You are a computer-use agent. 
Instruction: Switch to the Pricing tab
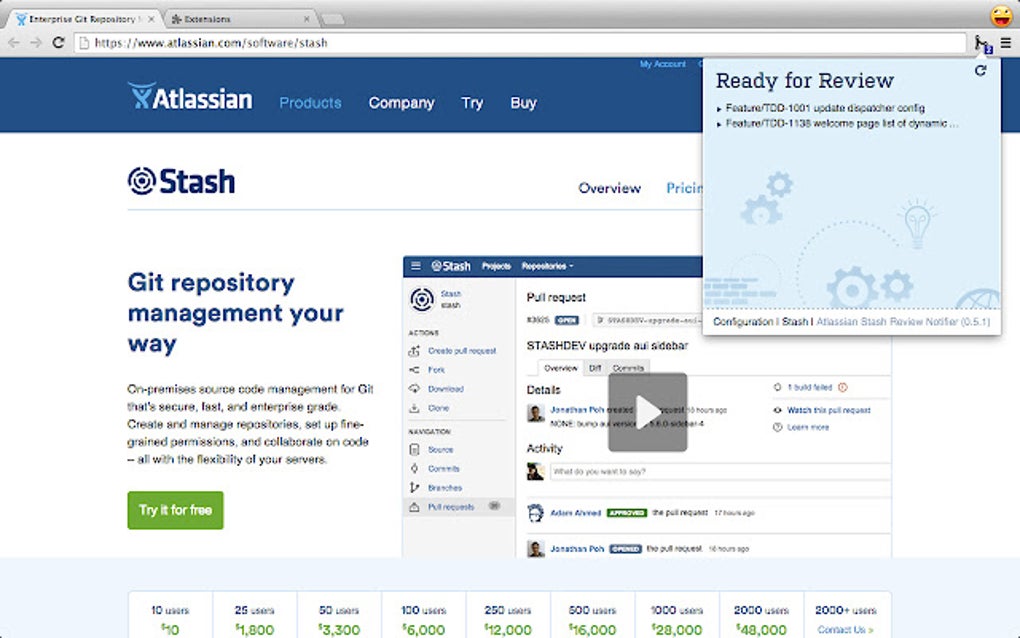pyautogui.click(x=684, y=188)
